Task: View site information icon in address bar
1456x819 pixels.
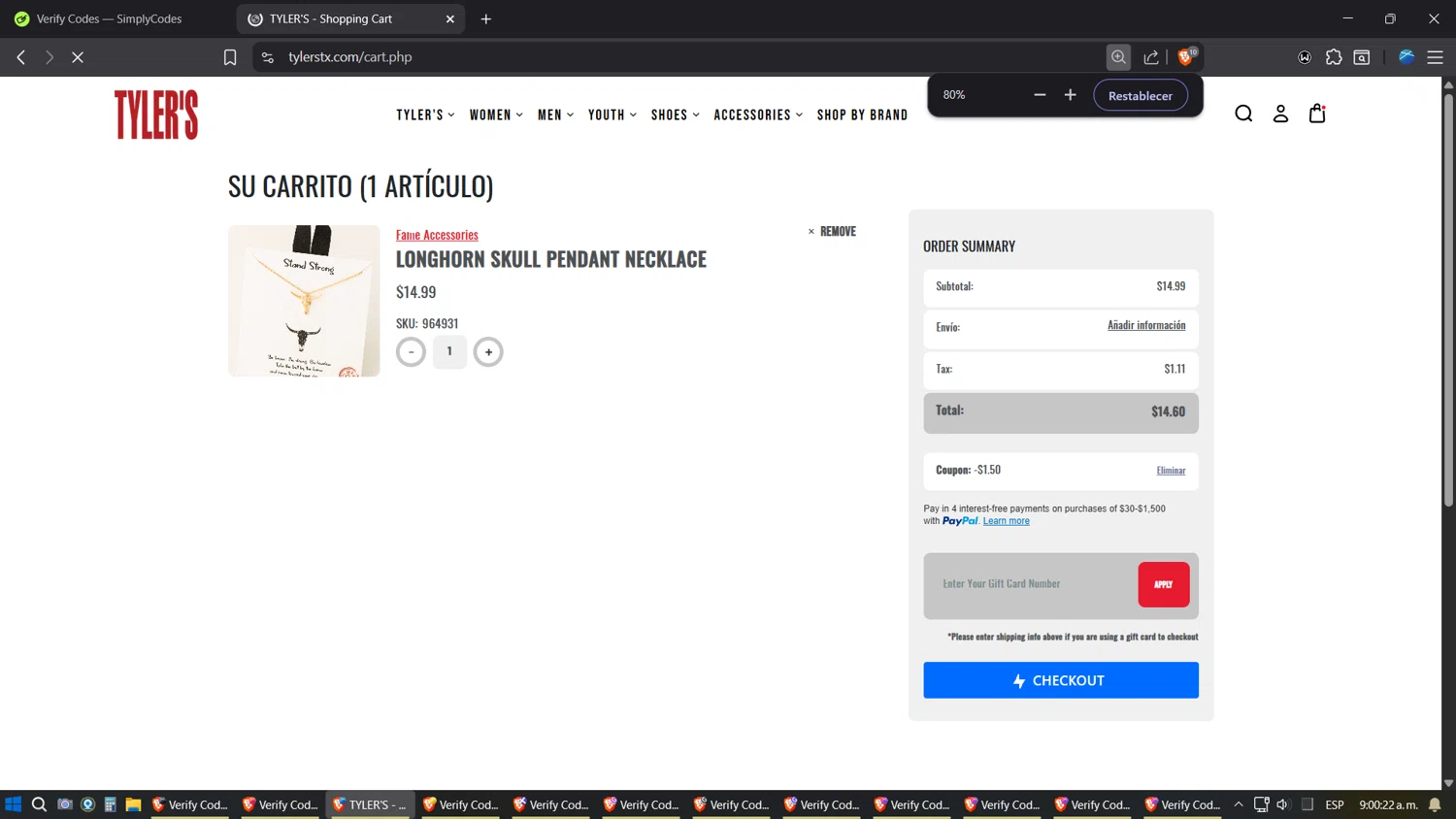Action: pos(268,57)
